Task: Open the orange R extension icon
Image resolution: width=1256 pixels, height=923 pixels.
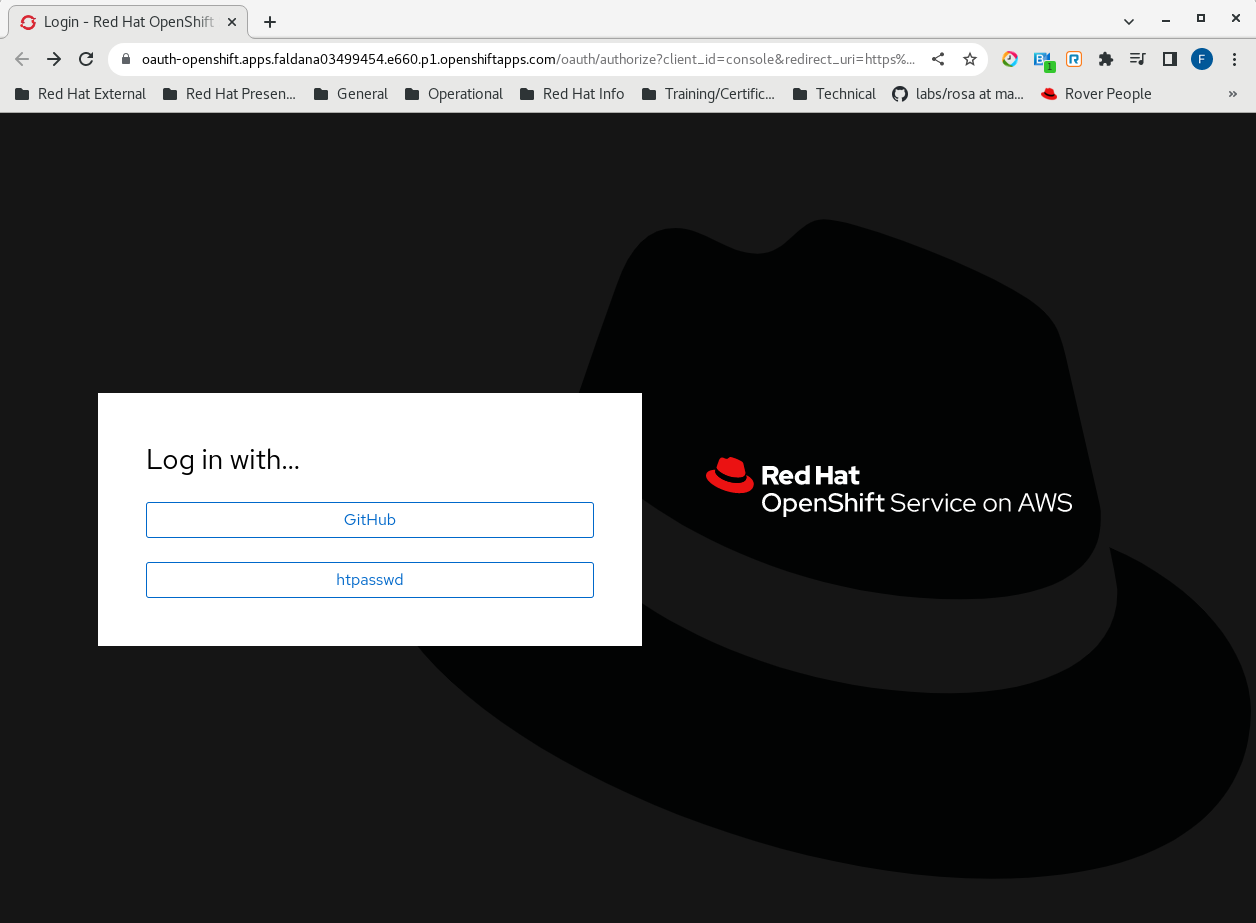Action: pos(1073,59)
